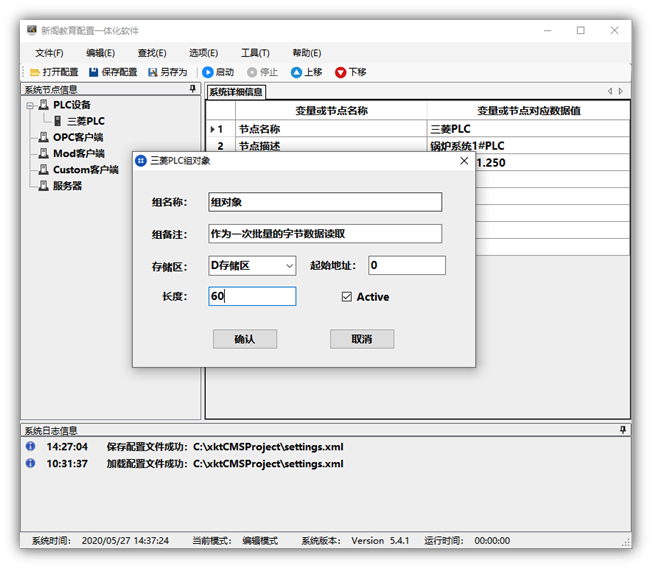The width and height of the screenshot is (653, 569).
Task: Click the OPC客户端 node icon
Action: point(43,137)
